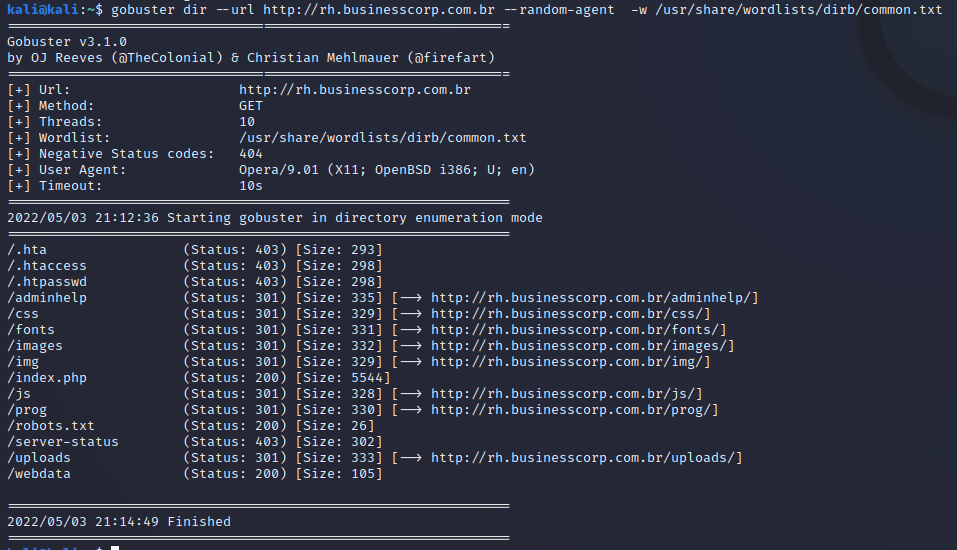957x550 pixels.
Task: Select the /.htpasswd result entry
Action: [47, 282]
